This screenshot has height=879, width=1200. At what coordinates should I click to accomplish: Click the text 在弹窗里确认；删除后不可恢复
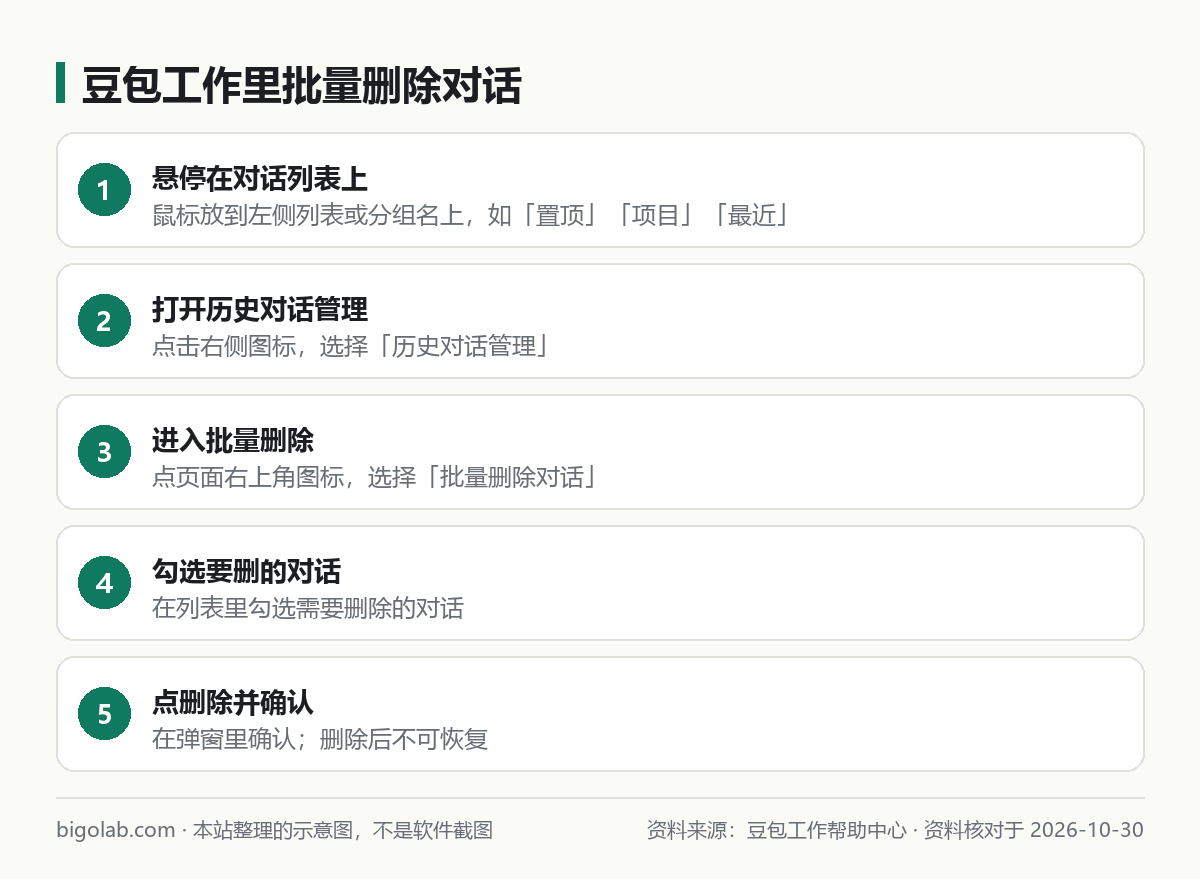320,739
